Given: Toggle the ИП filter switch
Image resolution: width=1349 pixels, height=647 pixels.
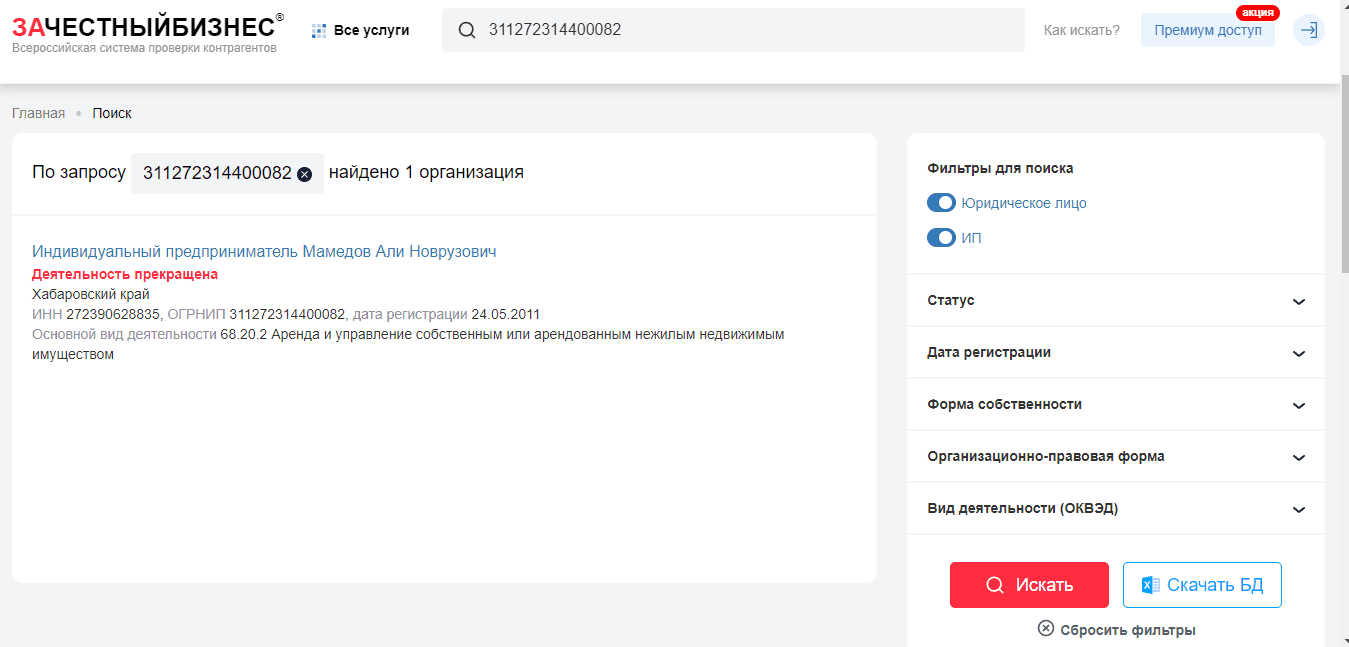Looking at the screenshot, I should pos(941,238).
